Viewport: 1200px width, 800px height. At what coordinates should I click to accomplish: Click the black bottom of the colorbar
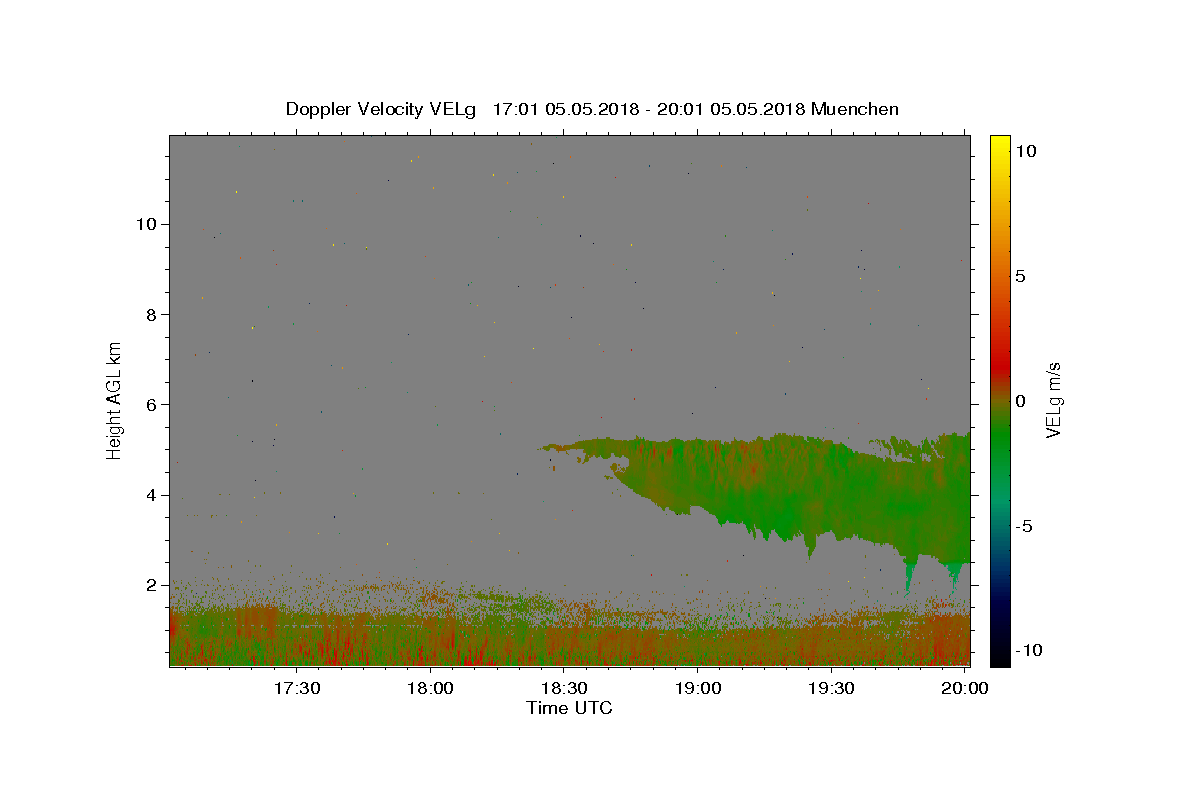tap(1000, 655)
